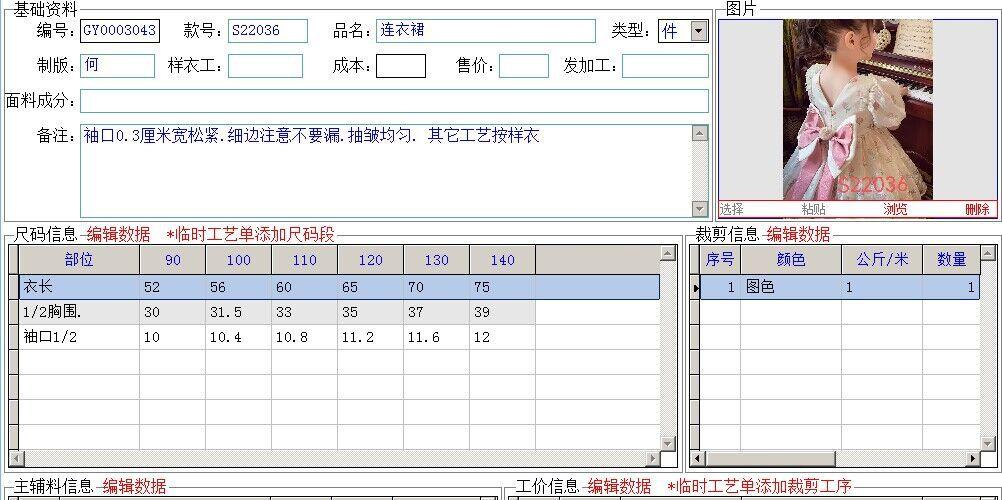1002x500 pixels.
Task: Open the 类型 dropdown arrow
Action: (x=700, y=31)
